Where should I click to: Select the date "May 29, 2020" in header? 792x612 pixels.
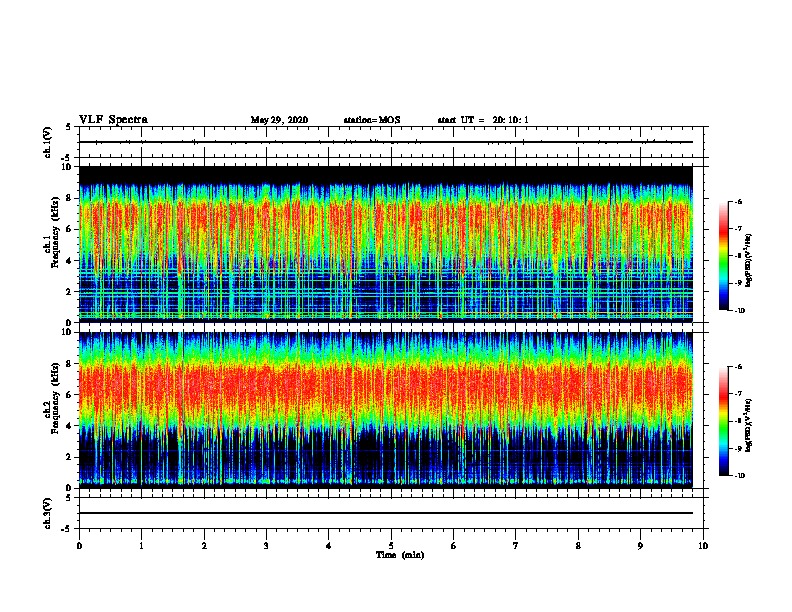(279, 120)
